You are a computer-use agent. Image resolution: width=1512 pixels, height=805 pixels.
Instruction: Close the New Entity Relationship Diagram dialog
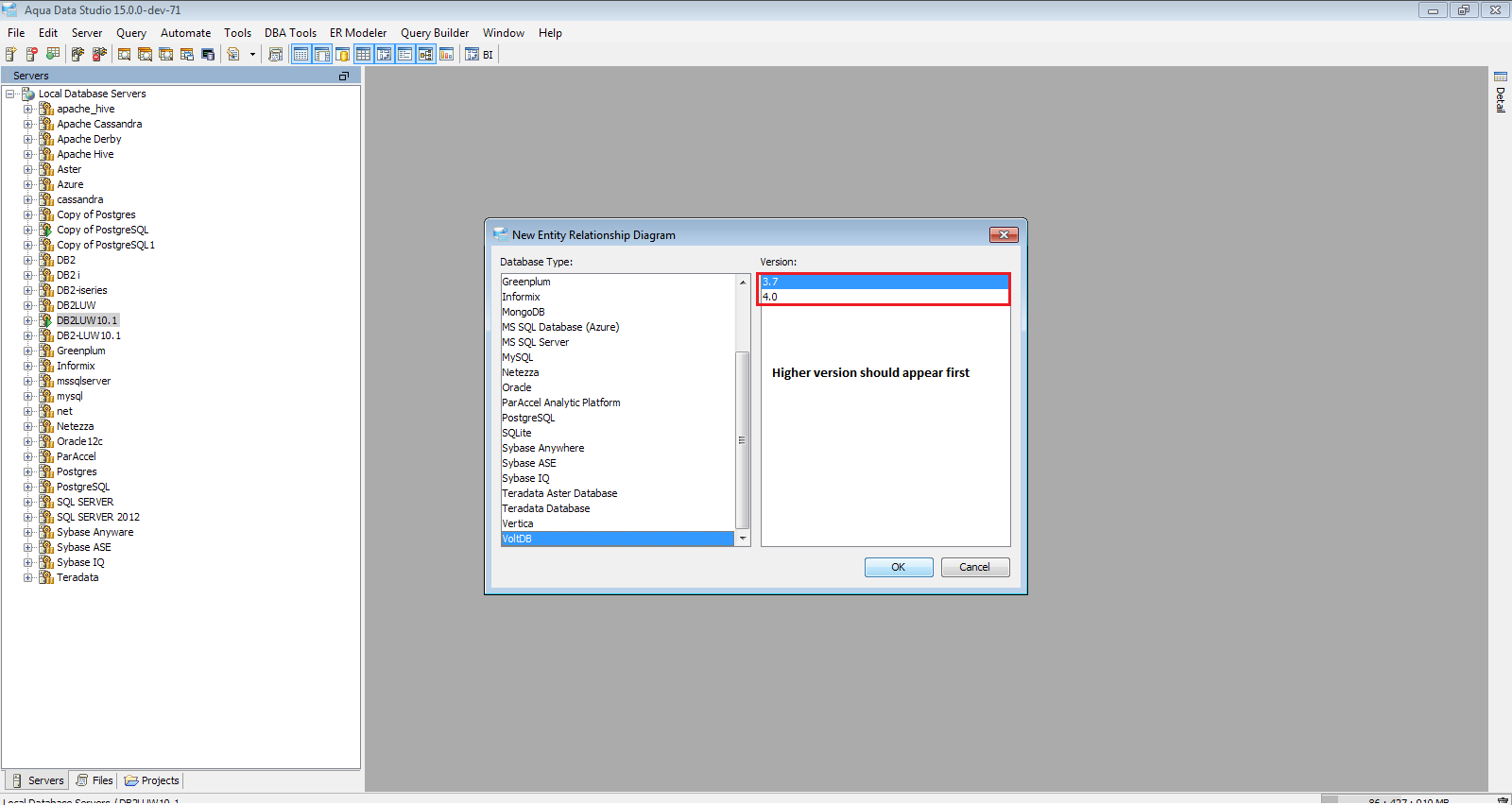tap(1004, 234)
